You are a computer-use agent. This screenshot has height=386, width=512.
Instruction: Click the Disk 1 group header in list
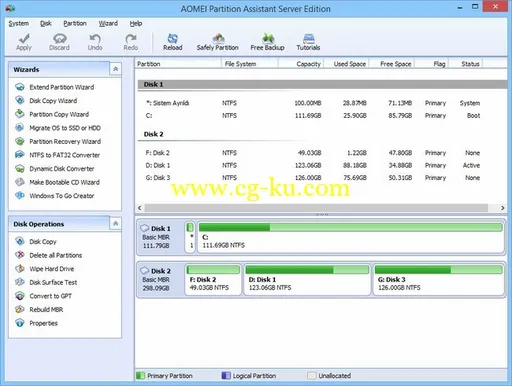322,84
